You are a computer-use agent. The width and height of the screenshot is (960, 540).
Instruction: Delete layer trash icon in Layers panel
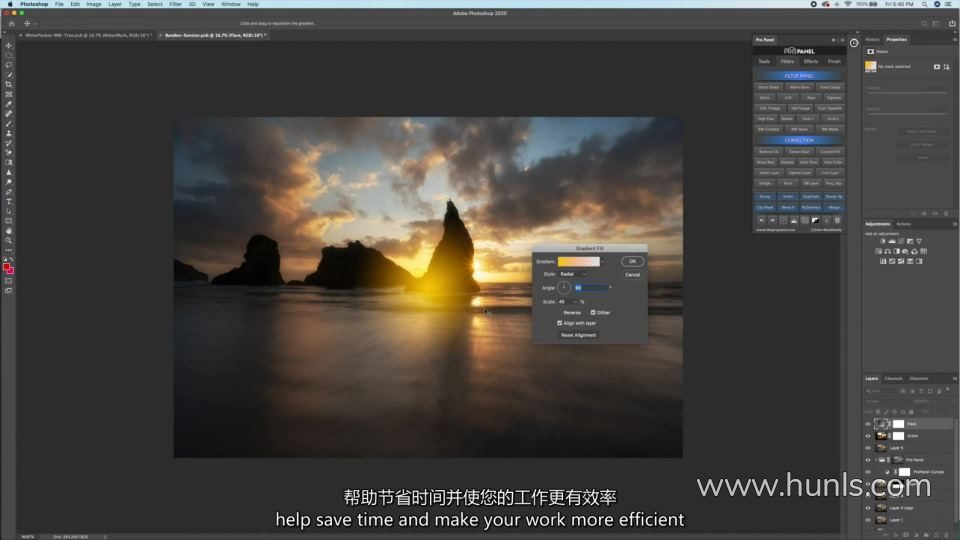tap(946, 534)
